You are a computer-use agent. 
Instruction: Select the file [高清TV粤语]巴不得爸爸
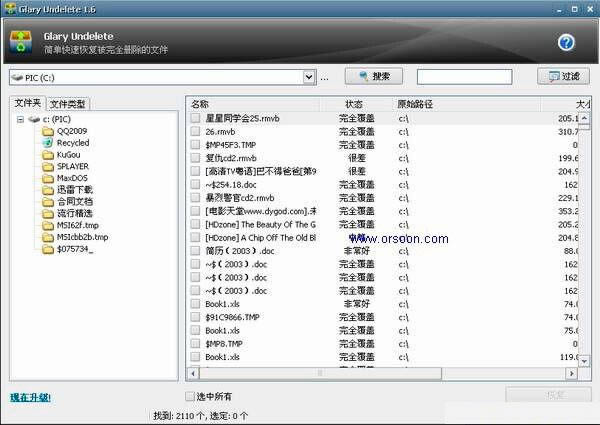point(261,171)
